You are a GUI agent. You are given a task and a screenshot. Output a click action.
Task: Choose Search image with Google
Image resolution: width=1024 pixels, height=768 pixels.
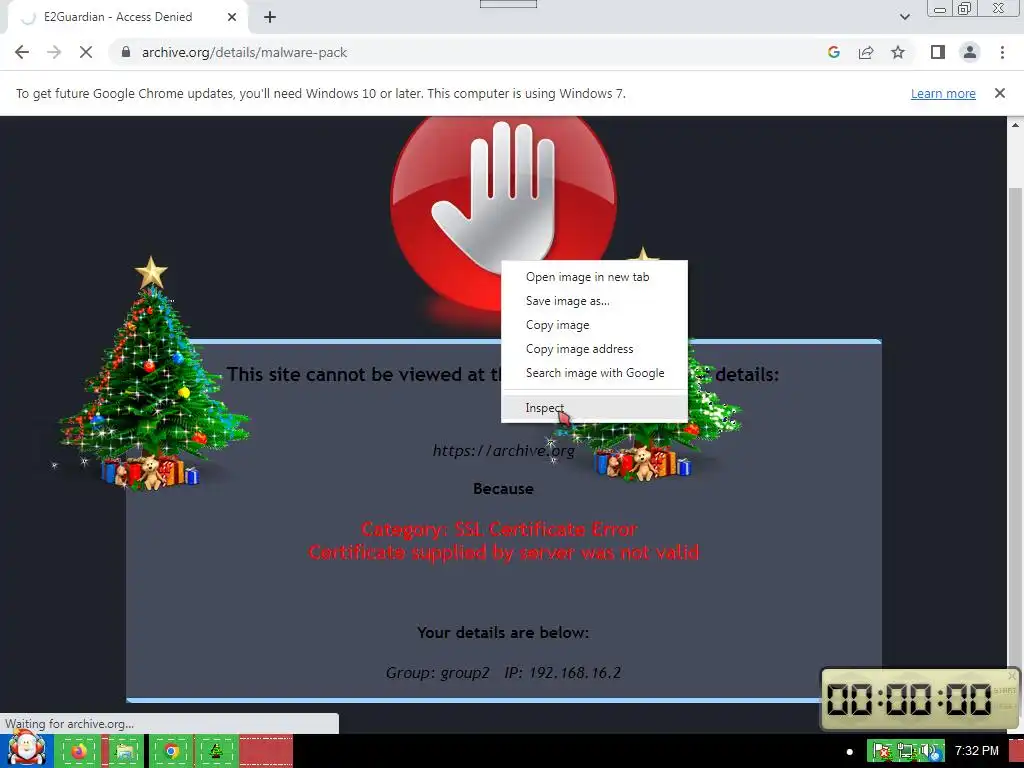594,373
